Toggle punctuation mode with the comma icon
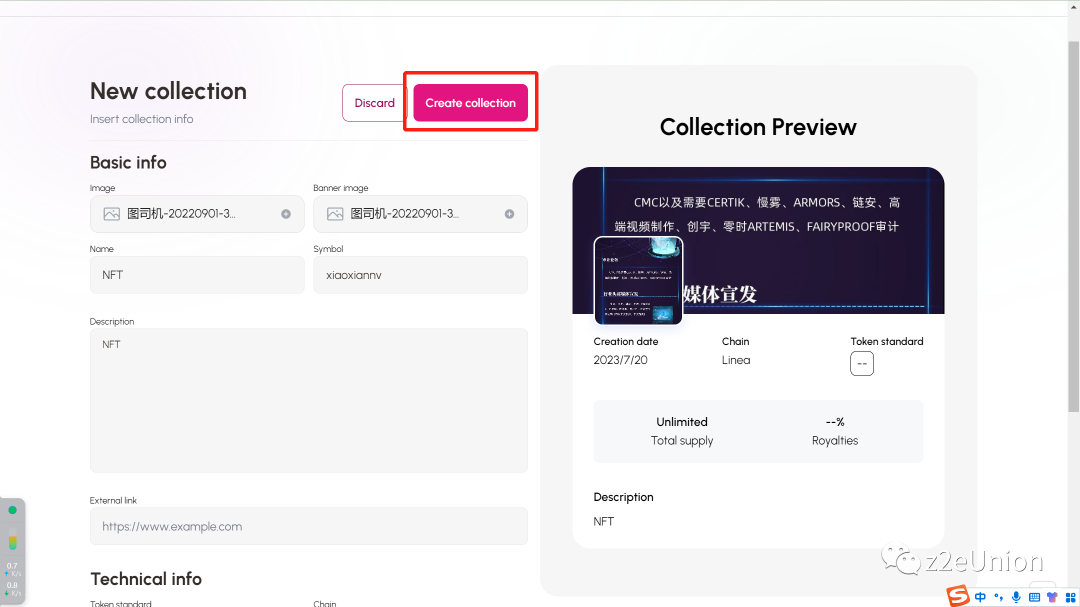 pyautogui.click(x=998, y=597)
